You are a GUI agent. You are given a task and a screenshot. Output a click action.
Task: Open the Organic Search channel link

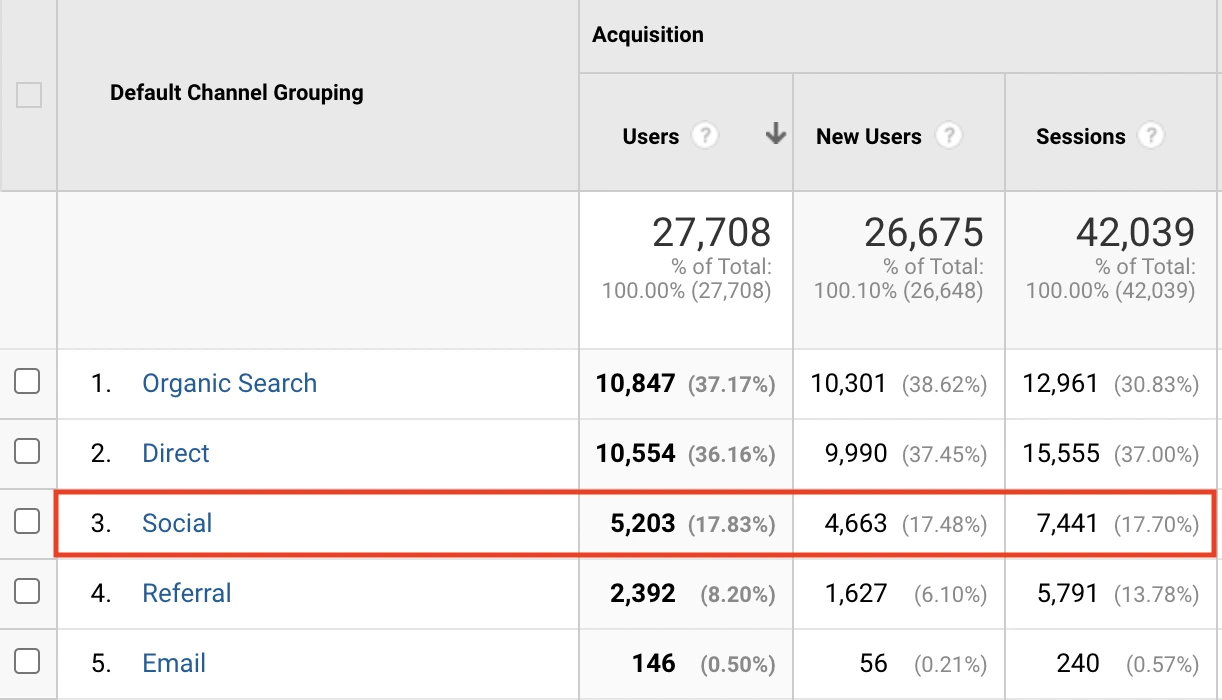[229, 383]
